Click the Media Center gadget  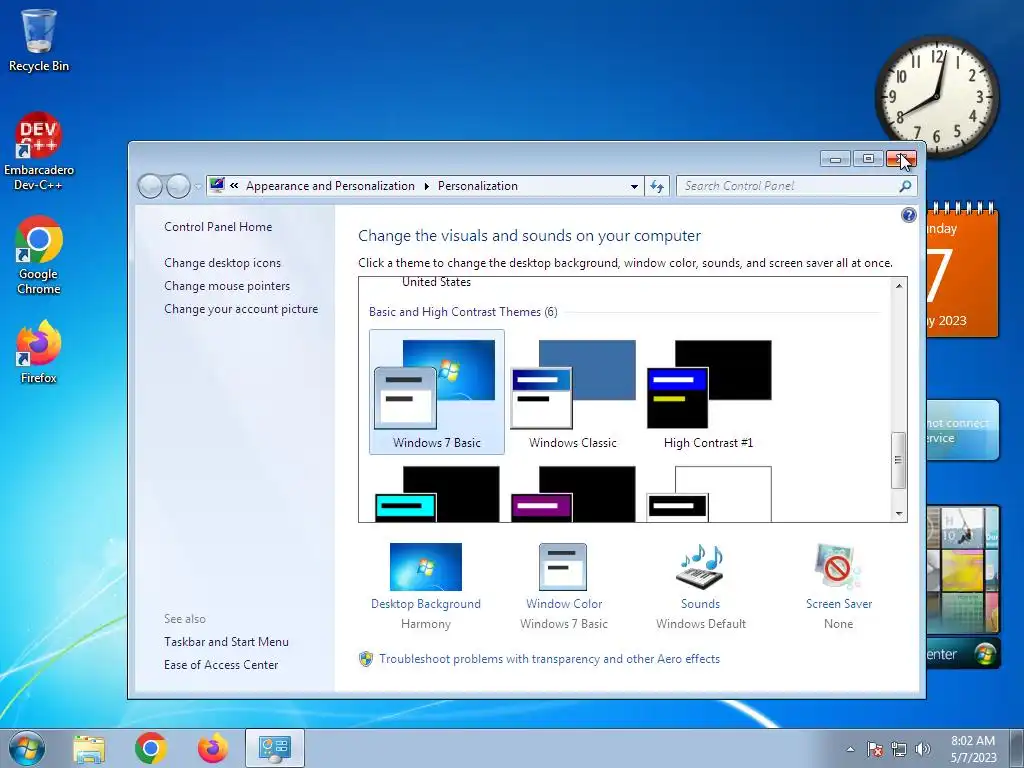[x=963, y=654]
